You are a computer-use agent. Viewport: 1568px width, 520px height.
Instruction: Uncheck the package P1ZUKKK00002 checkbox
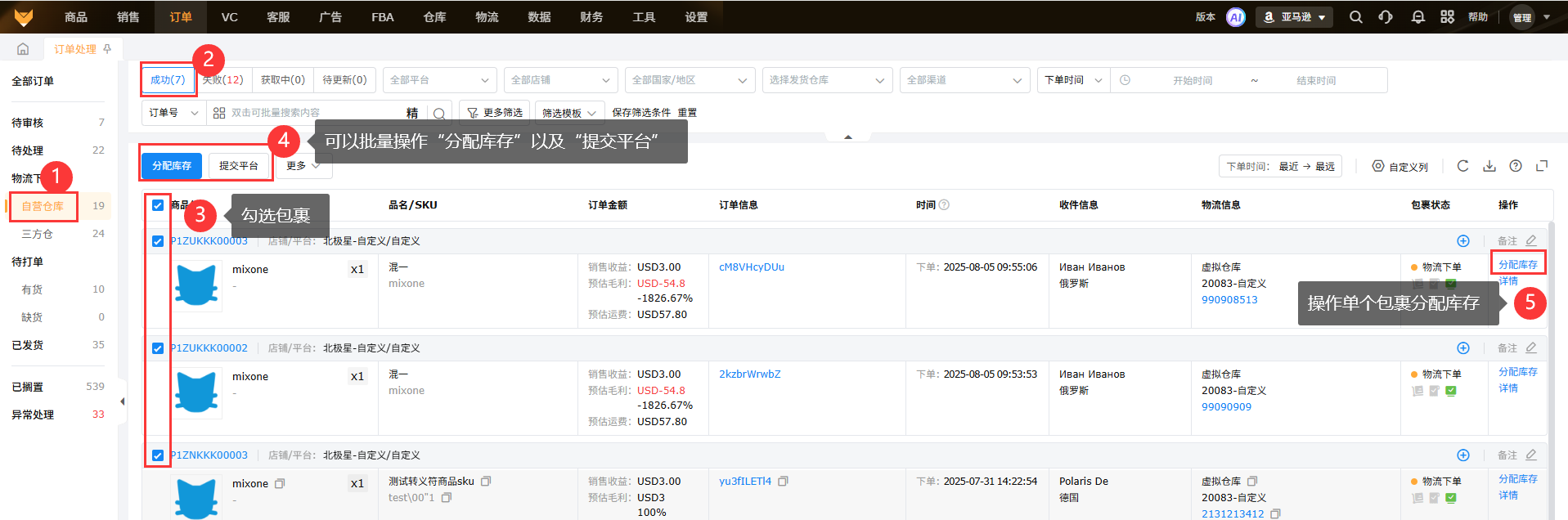[158, 348]
